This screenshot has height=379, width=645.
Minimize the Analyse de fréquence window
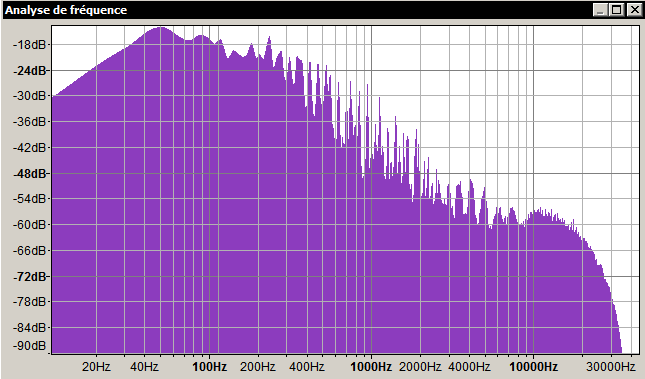point(601,10)
